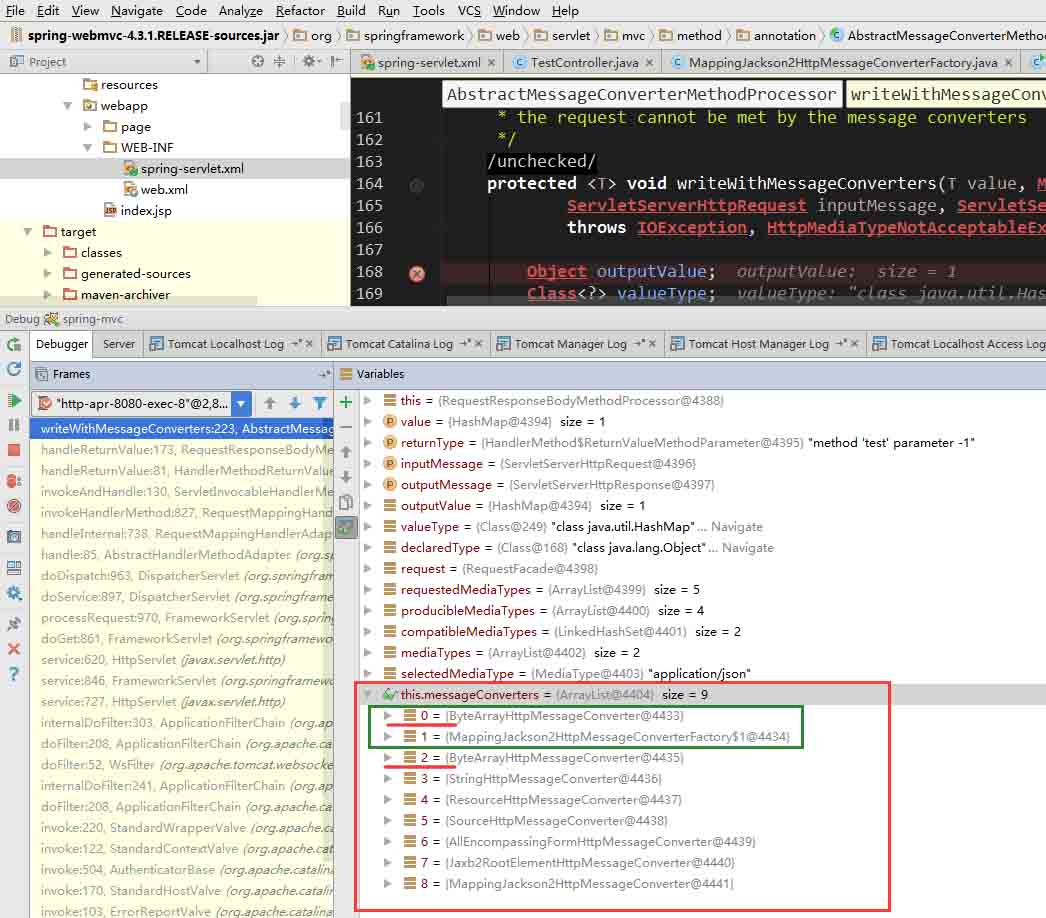
Task: Select doDispatch:963 DispatcherServlet frame
Action: point(181,576)
